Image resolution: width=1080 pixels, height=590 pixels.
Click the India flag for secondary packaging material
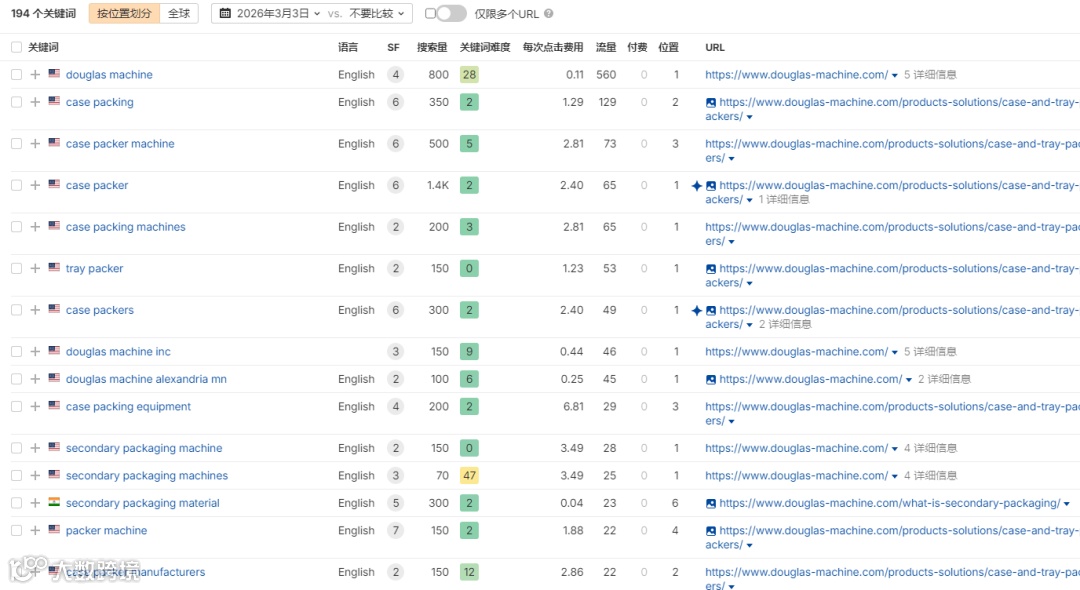54,502
